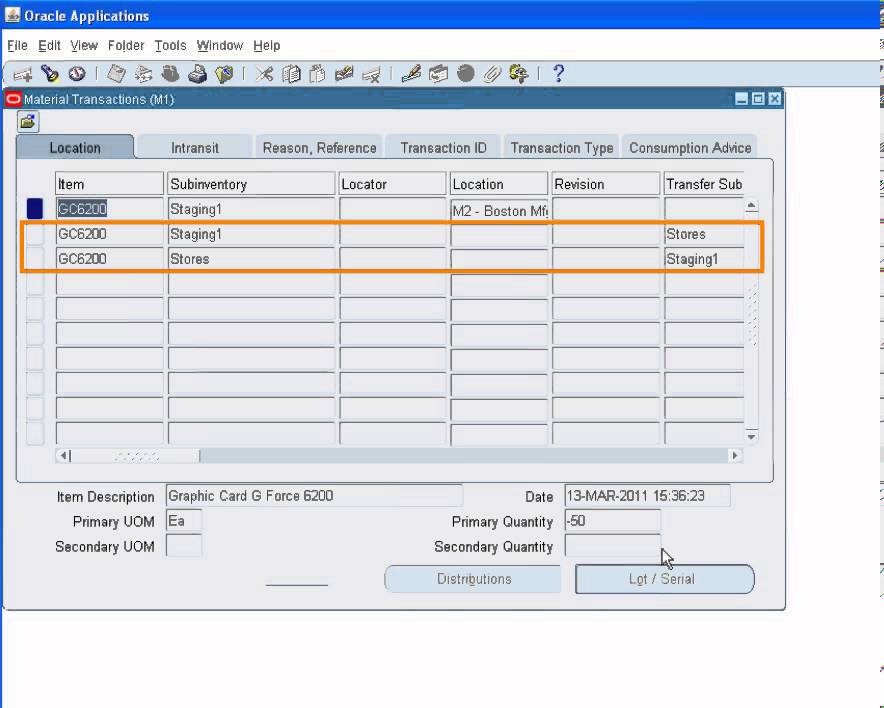Switch to the Transaction Type tab

(562, 148)
